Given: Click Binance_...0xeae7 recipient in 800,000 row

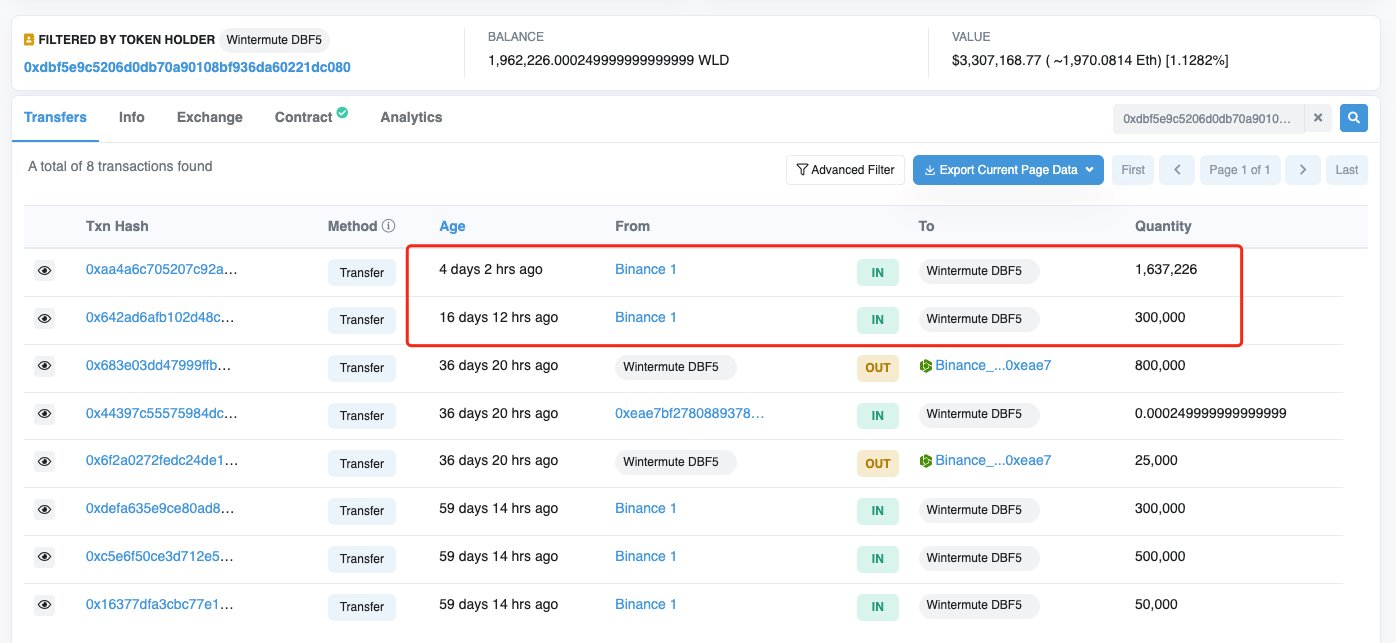Looking at the screenshot, I should 993,365.
